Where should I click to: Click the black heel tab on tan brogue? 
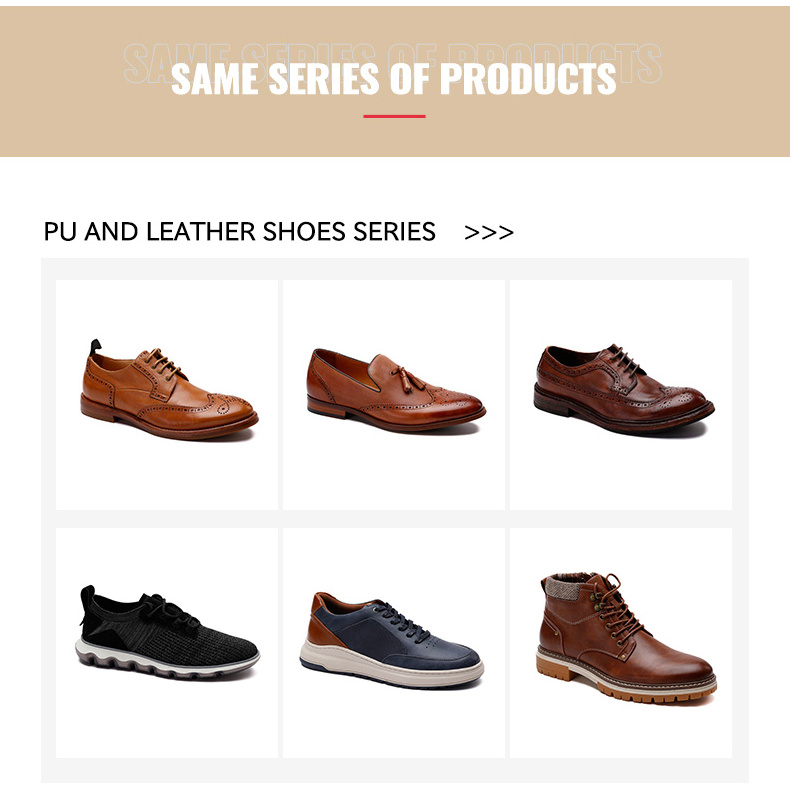click(x=95, y=348)
